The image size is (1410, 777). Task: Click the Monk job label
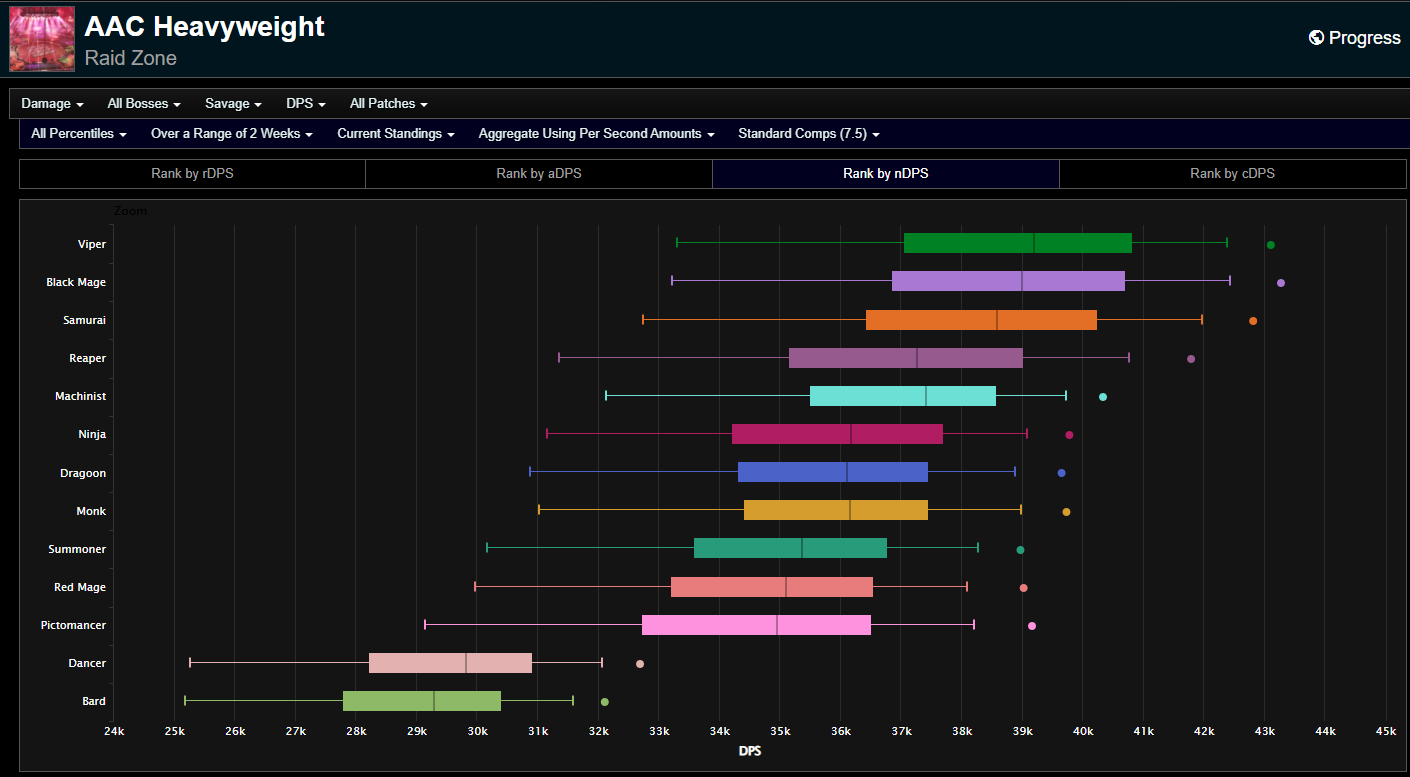tap(91, 511)
